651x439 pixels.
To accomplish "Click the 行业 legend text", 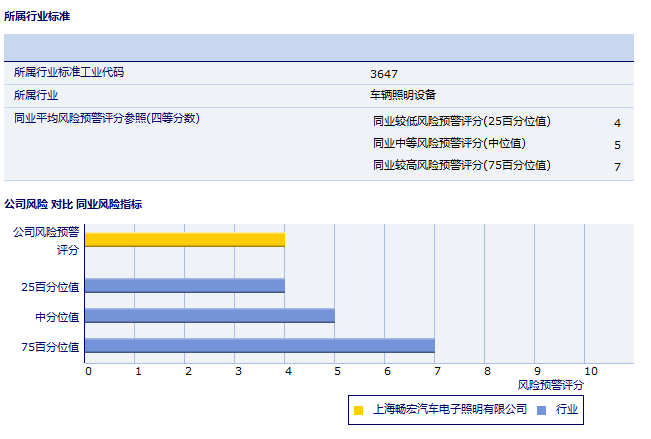I will (x=567, y=409).
